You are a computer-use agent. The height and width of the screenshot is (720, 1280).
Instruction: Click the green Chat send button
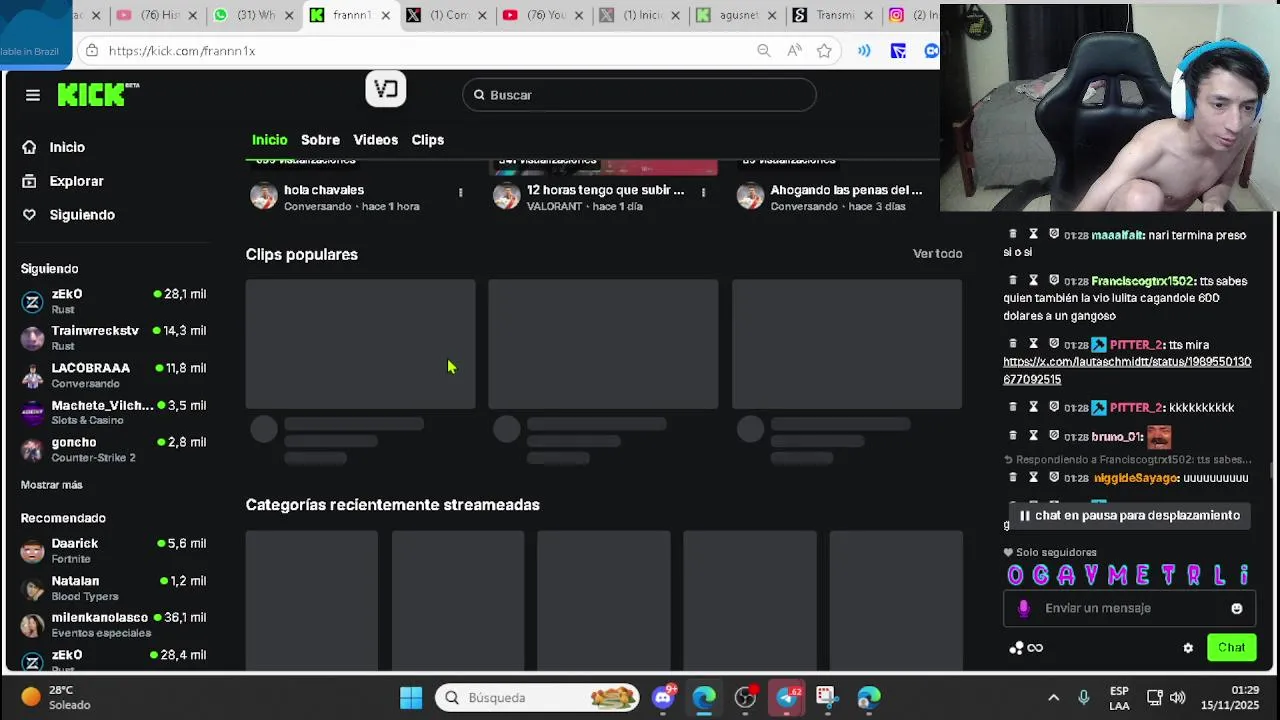(1231, 648)
